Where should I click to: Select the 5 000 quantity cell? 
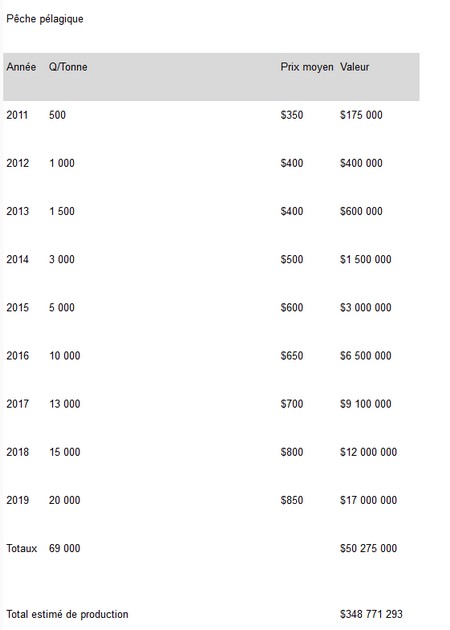62,308
